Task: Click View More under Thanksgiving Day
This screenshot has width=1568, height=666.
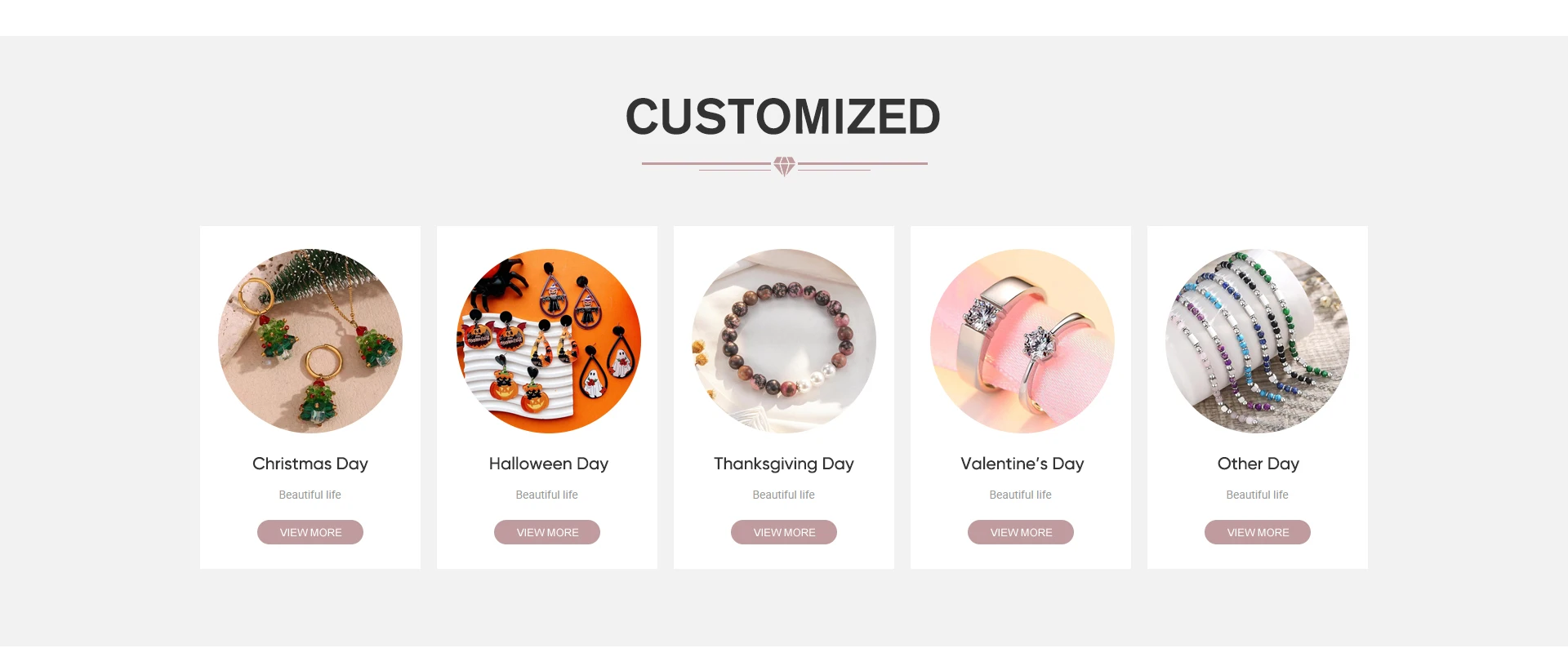Action: [784, 532]
